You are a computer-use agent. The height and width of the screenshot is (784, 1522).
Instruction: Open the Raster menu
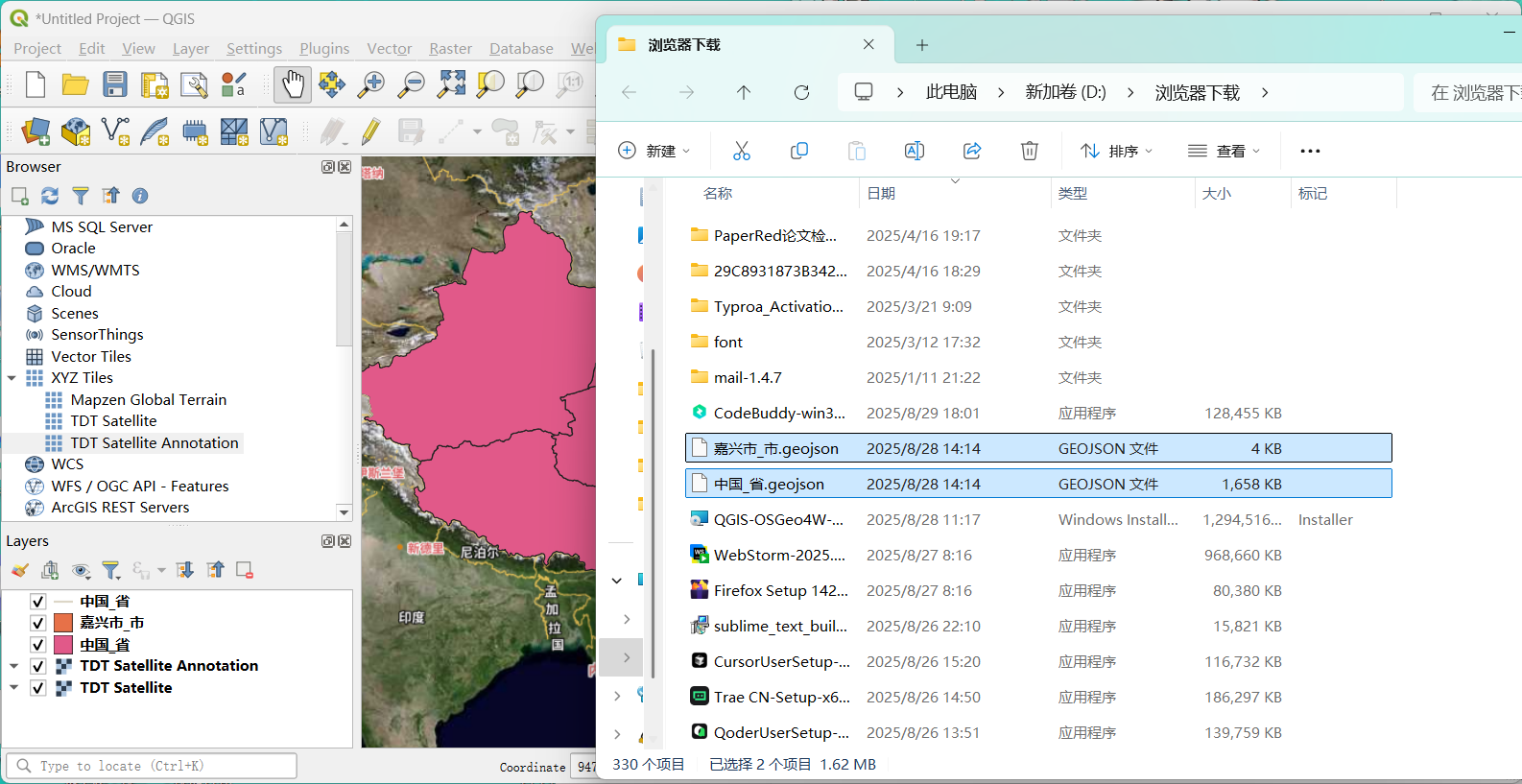pyautogui.click(x=450, y=48)
